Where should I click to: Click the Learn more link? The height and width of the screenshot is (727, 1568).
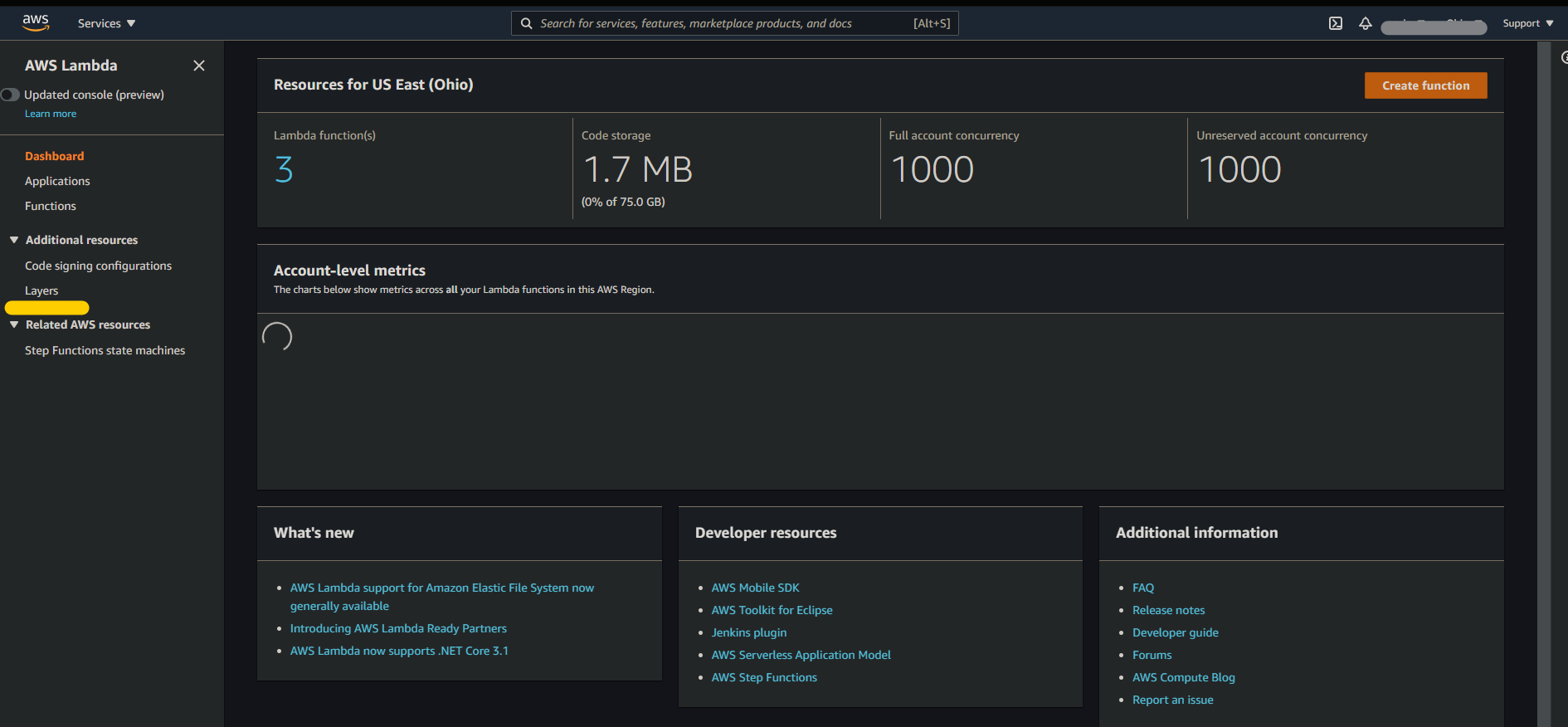[x=51, y=114]
